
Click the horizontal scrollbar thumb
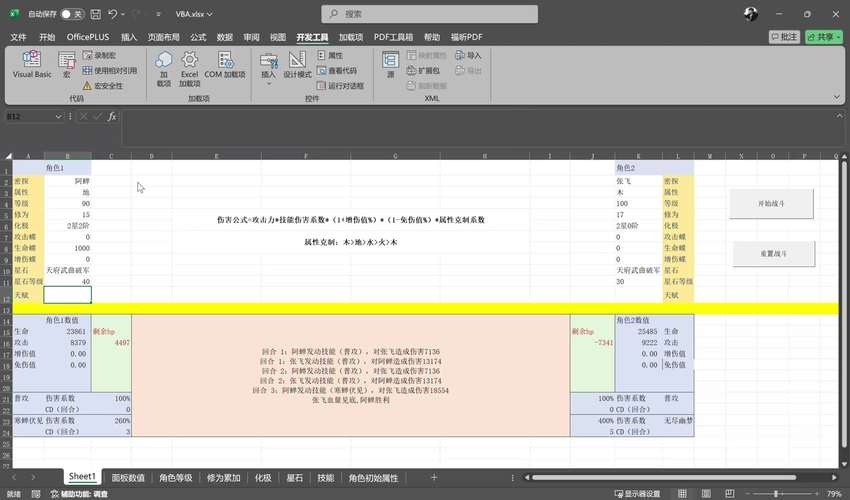[x=664, y=477]
